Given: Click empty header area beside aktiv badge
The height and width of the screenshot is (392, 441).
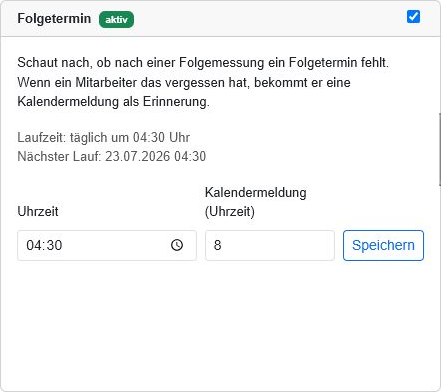Looking at the screenshot, I should pos(267,19).
